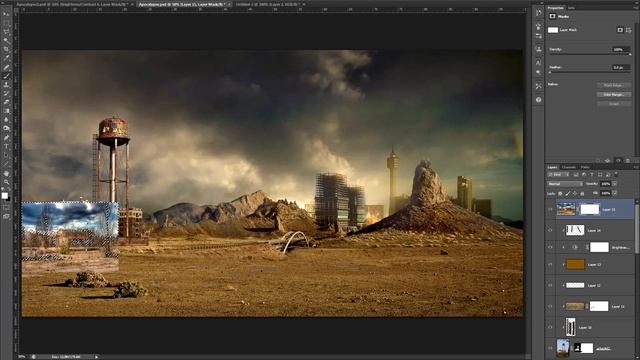Toggle visibility of Layer 12
The width and height of the screenshot is (640, 360).
(550, 285)
